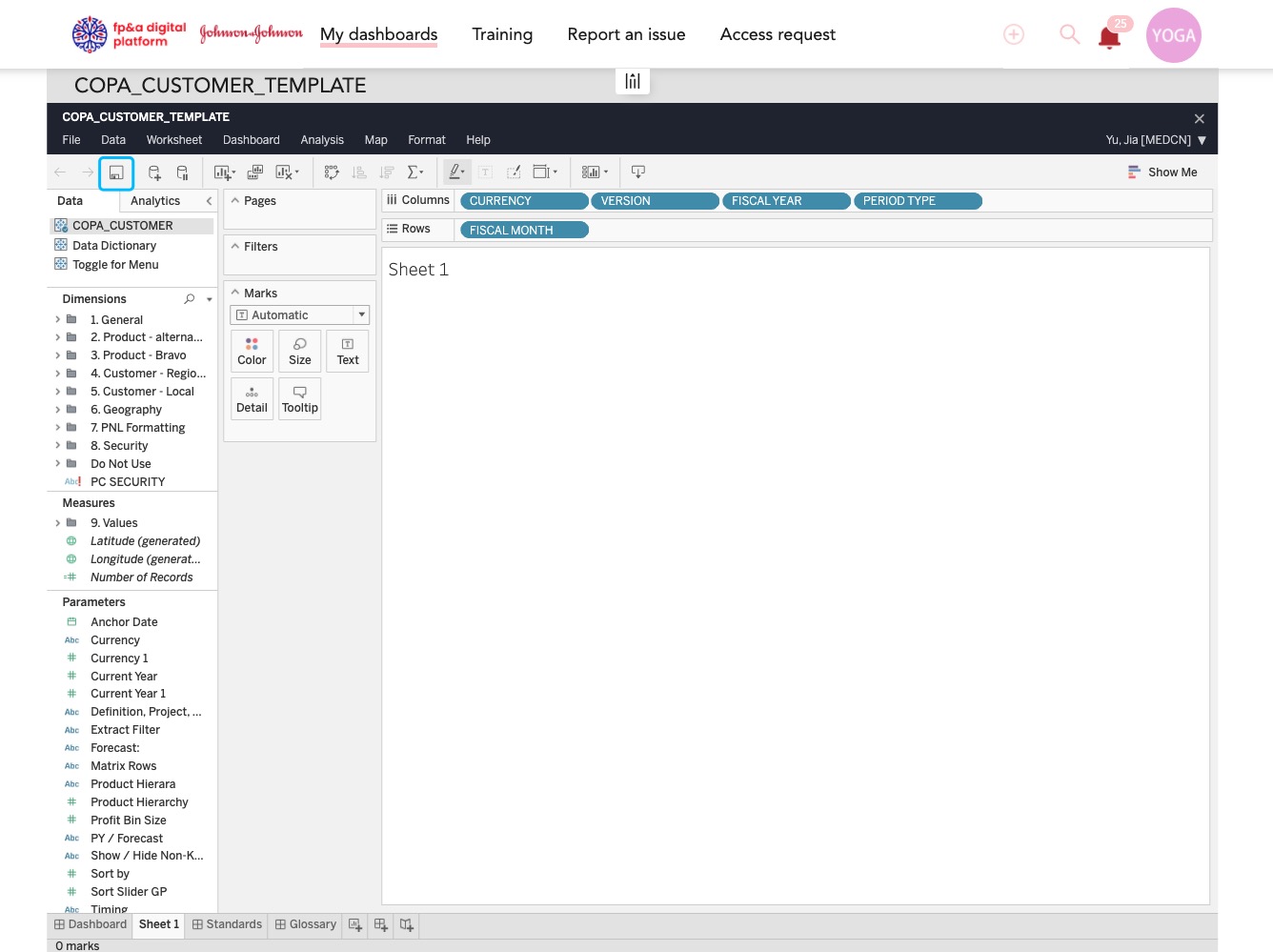Click the platform search magnifier icon
Screen dimensions: 1273x952
coord(1070,34)
